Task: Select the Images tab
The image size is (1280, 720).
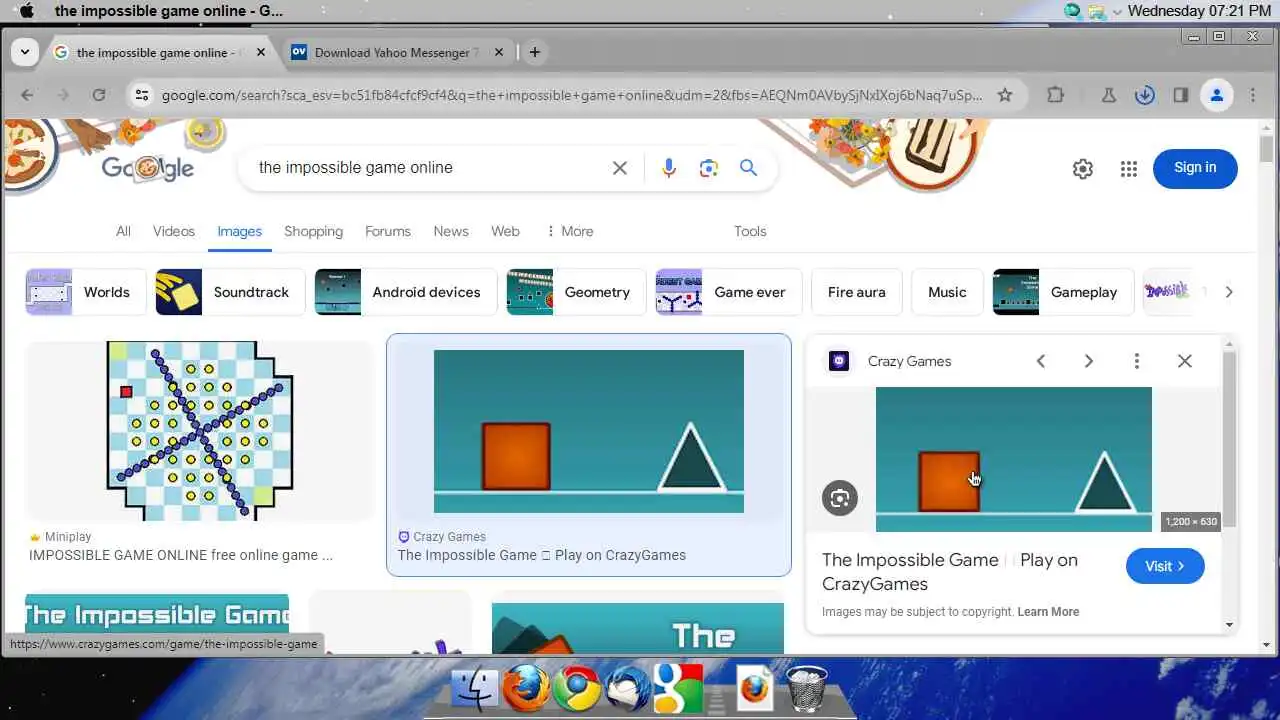Action: [x=240, y=231]
